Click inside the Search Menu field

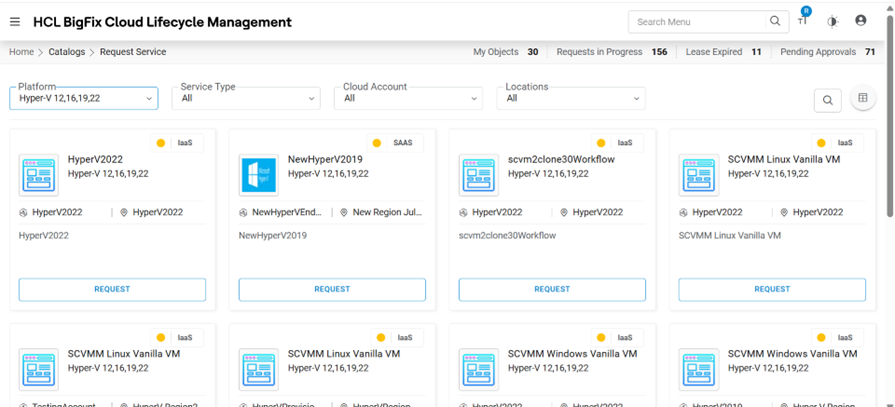point(698,22)
